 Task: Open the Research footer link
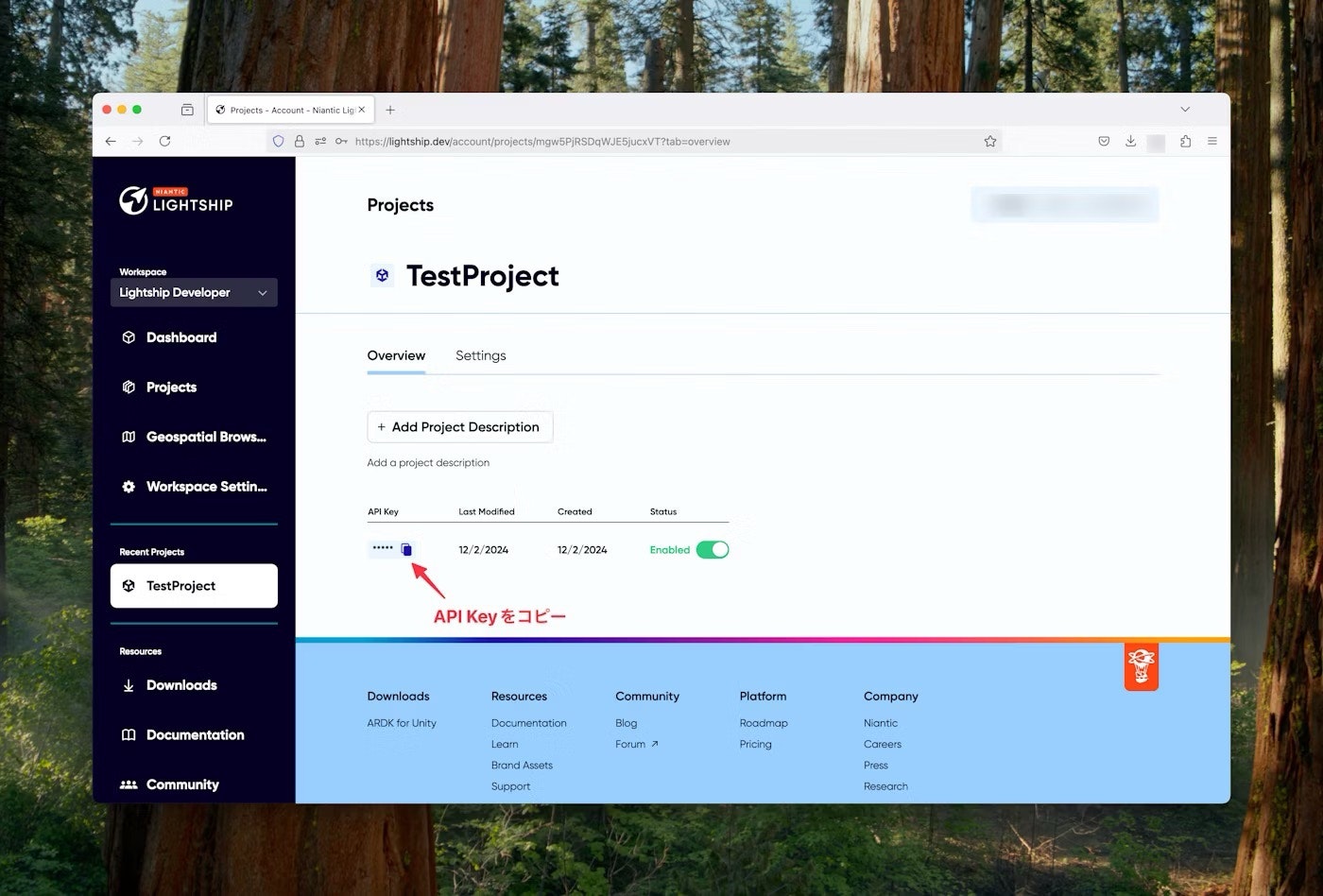click(885, 786)
